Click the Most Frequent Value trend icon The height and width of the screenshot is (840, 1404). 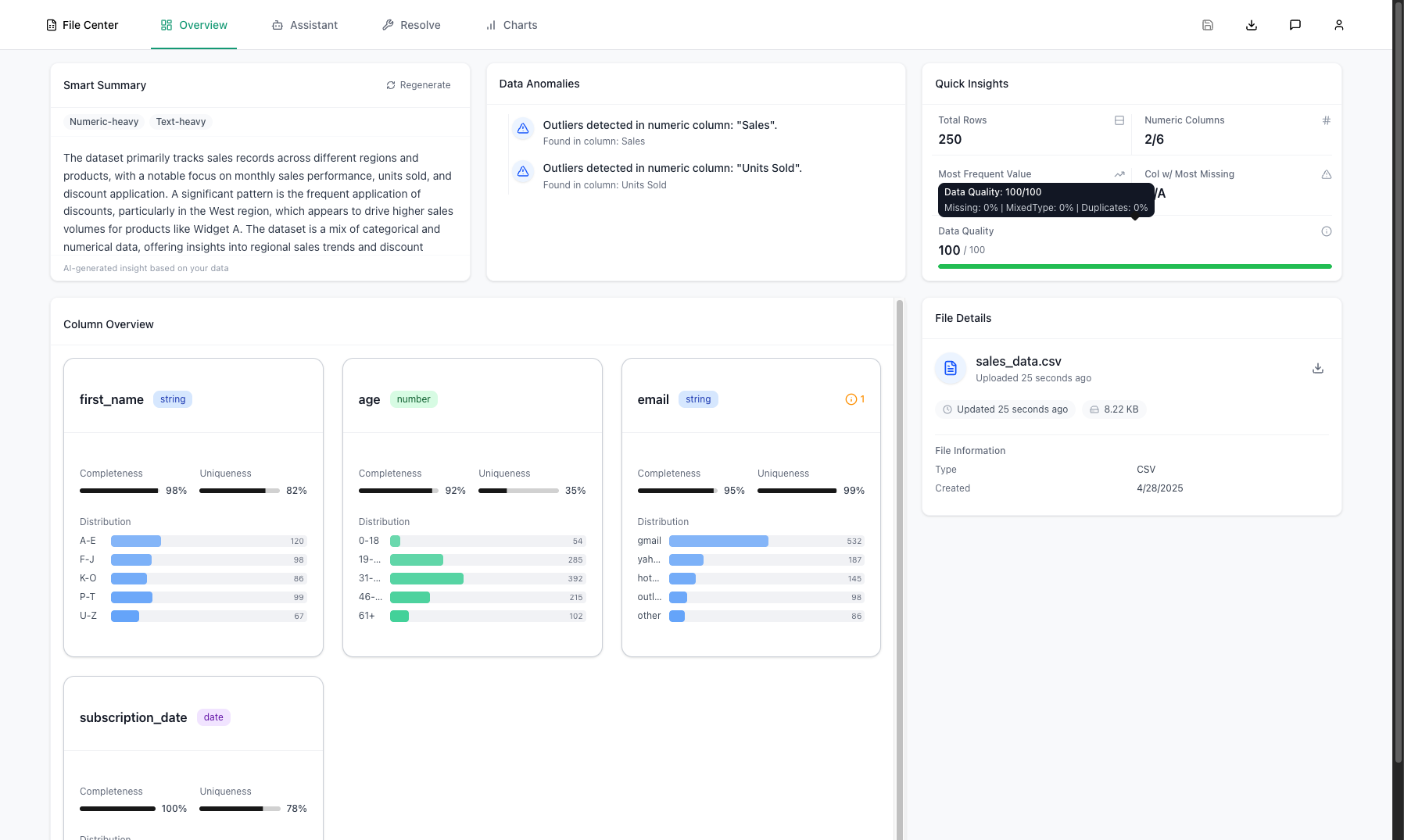pos(1119,174)
